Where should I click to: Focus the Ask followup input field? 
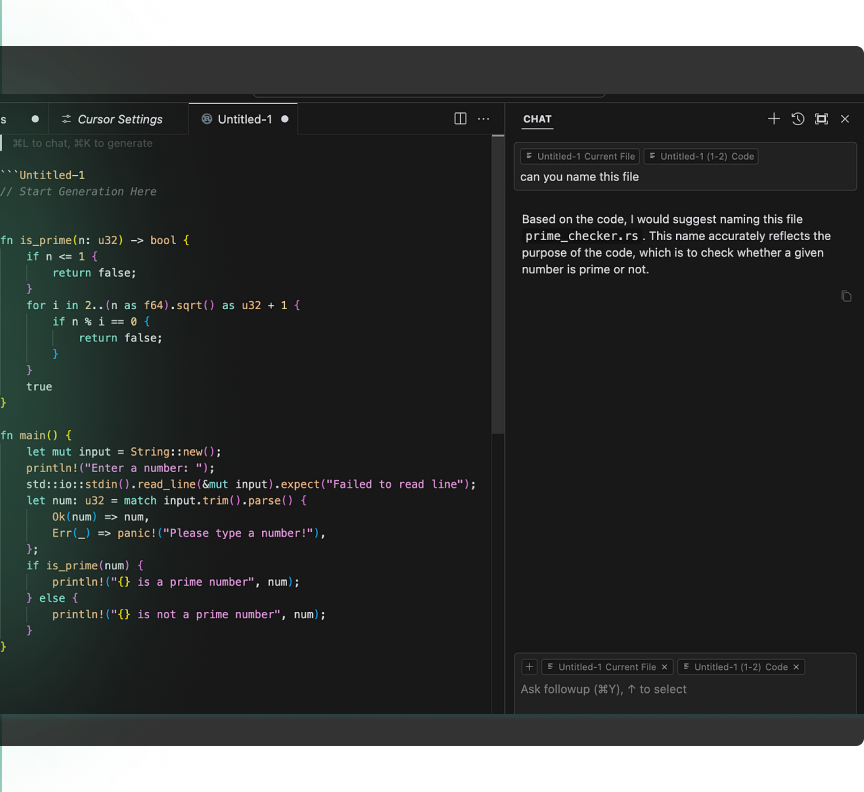coord(685,689)
